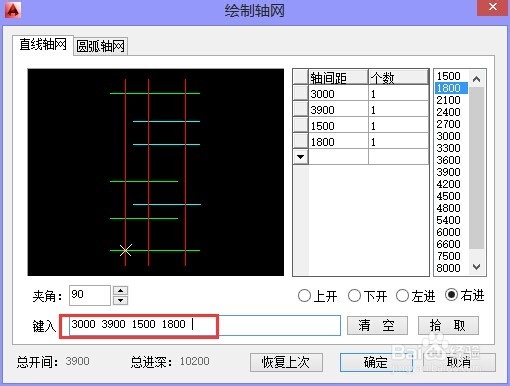Screen dimensions: 510x386
Task: Cancel with the 取消 button
Action: pyautogui.click(x=459, y=362)
